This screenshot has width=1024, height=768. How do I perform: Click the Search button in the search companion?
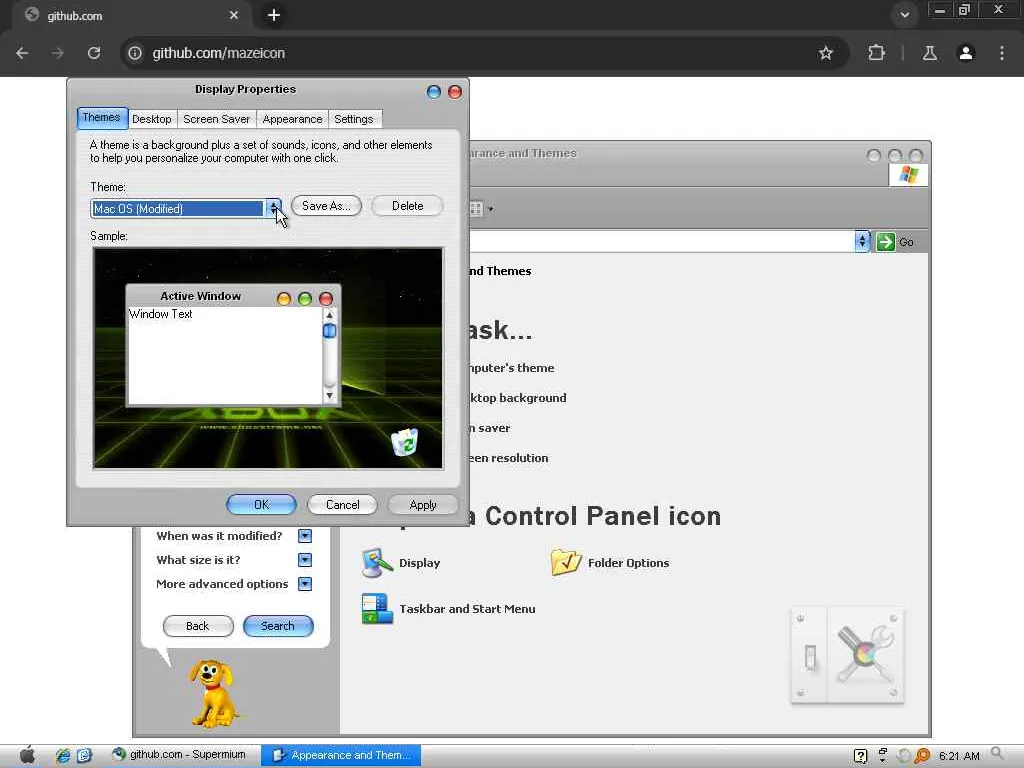278,626
